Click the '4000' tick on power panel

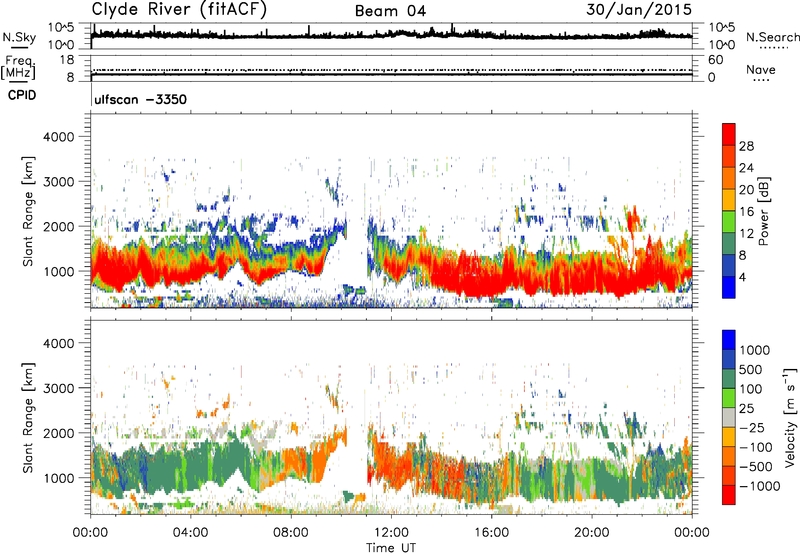tap(58, 137)
